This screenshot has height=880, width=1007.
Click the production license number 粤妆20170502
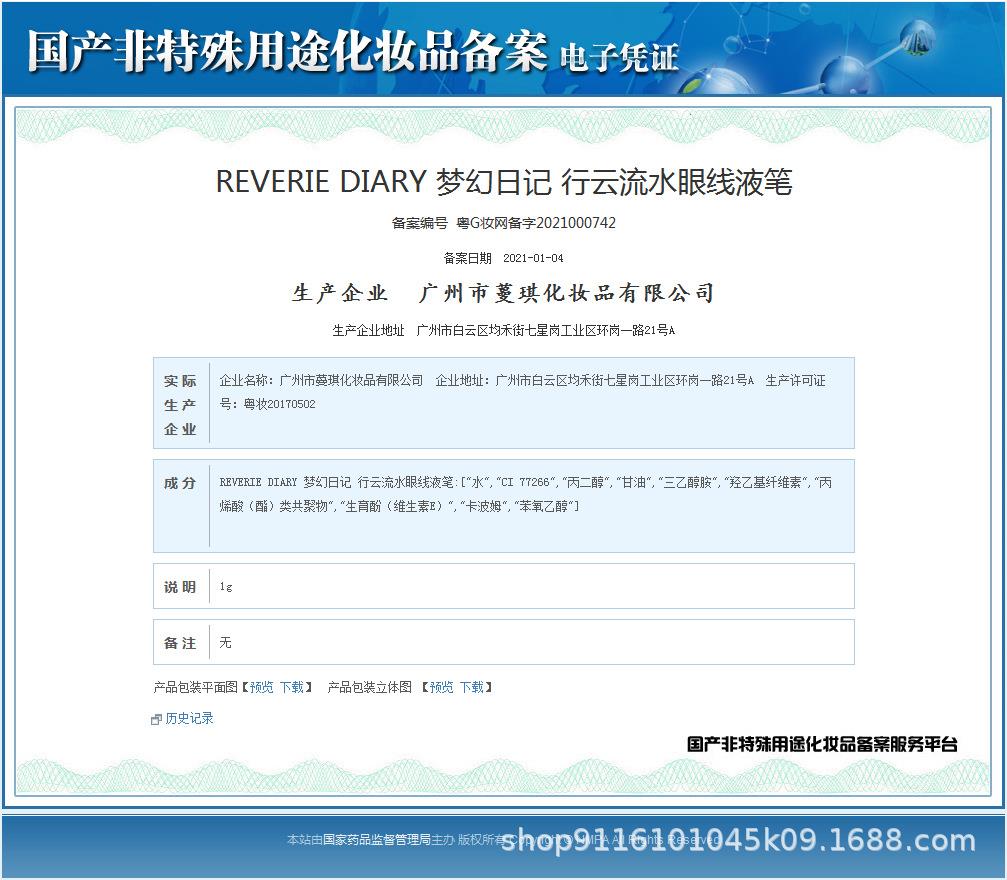pyautogui.click(x=279, y=404)
